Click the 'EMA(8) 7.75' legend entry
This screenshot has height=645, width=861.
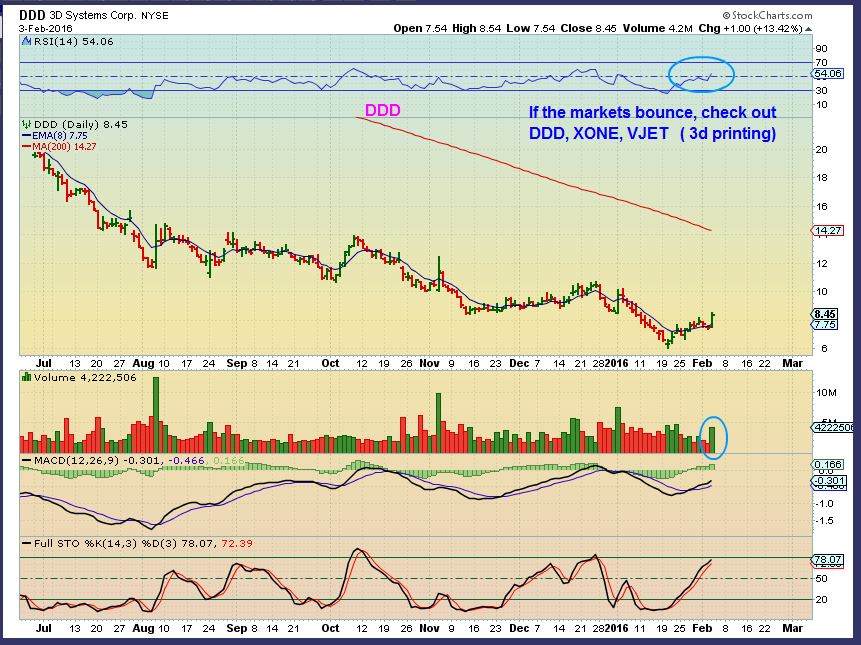[x=54, y=136]
